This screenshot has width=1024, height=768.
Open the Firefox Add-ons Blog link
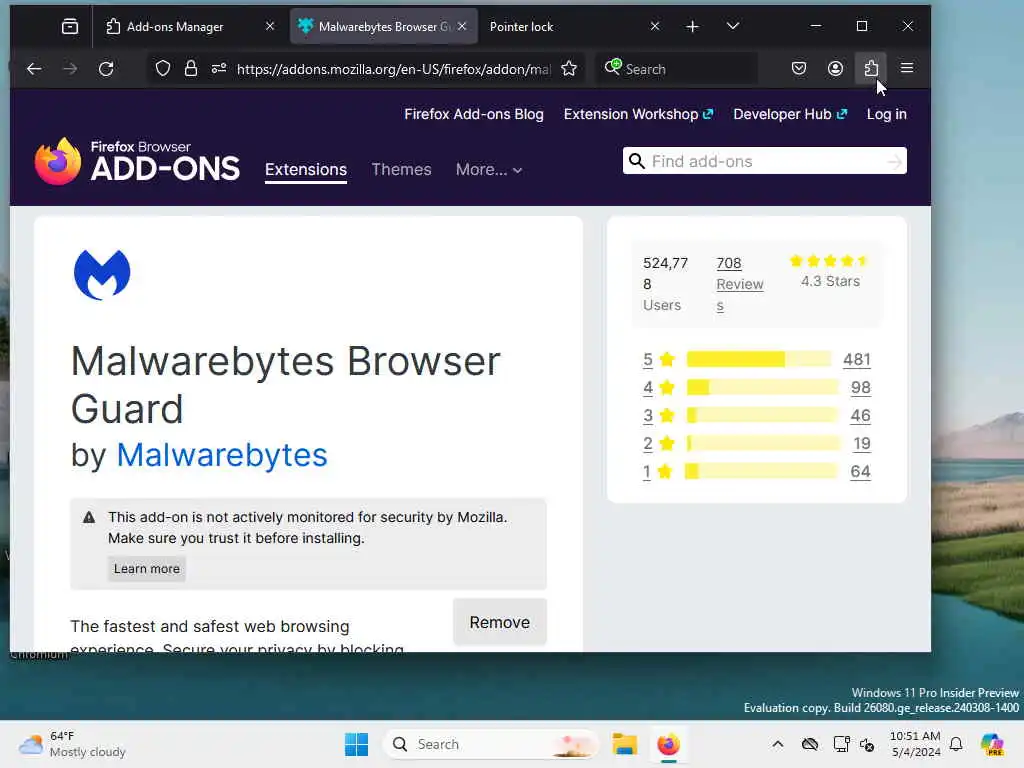pyautogui.click(x=473, y=114)
